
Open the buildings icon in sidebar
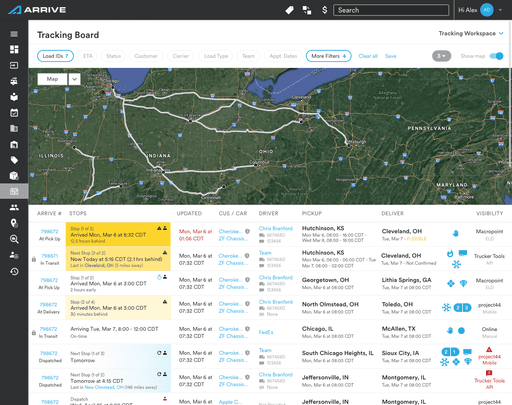14,128
